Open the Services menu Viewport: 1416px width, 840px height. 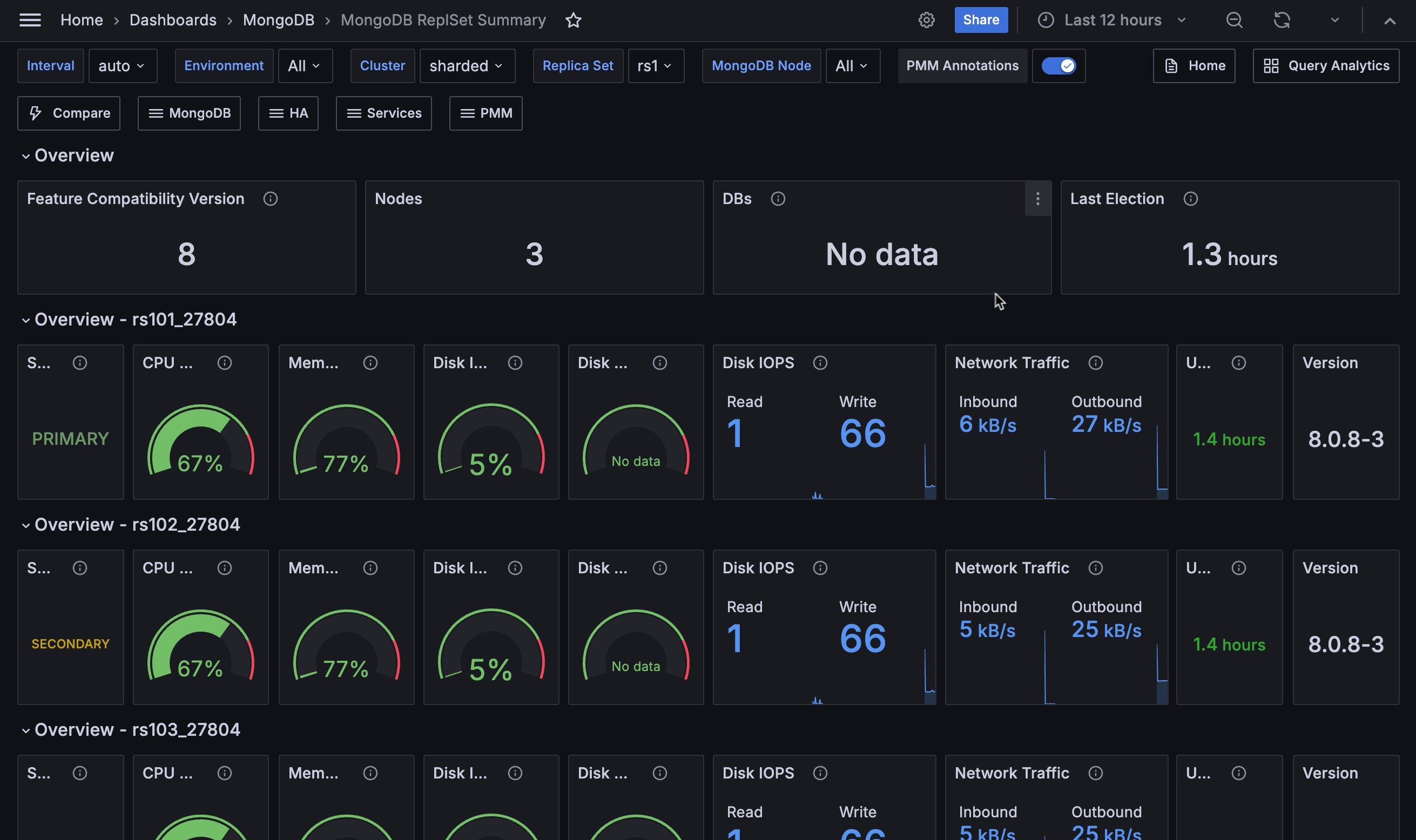(383, 113)
